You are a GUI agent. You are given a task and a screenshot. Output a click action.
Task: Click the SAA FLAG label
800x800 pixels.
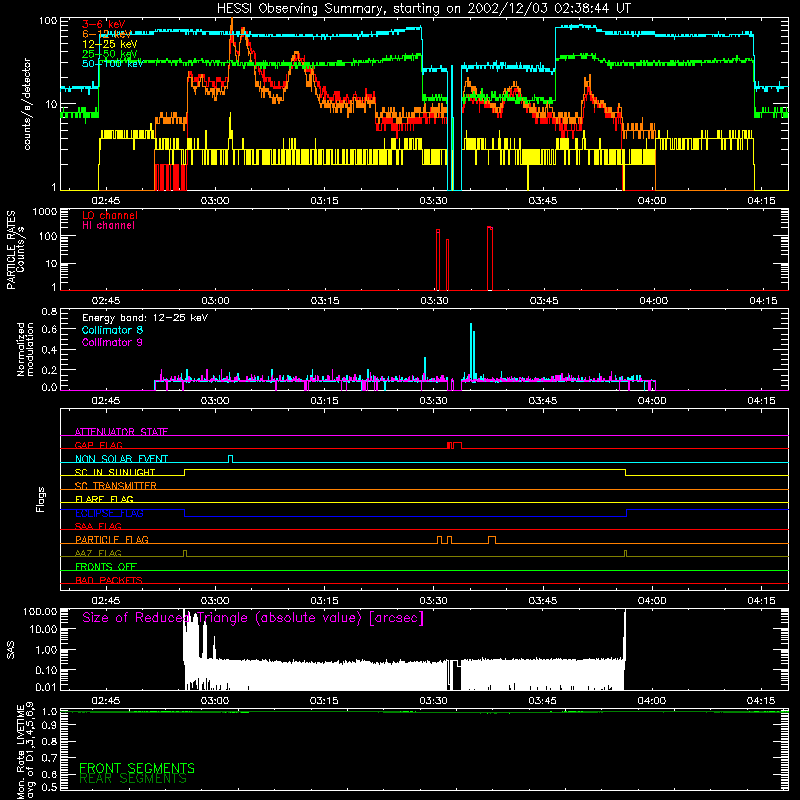click(x=98, y=526)
